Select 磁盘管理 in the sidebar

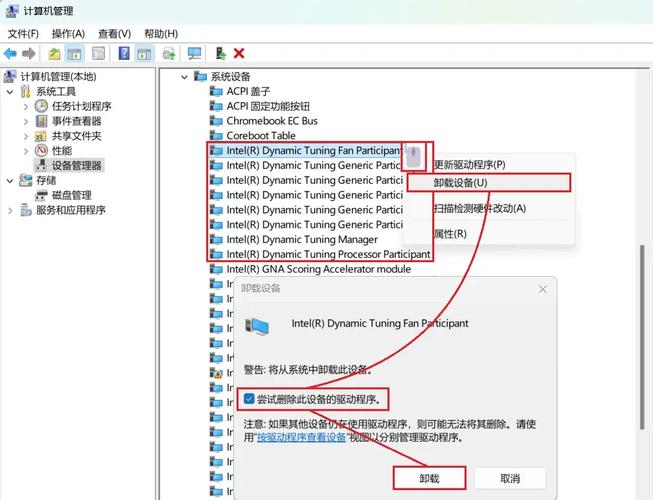click(71, 195)
